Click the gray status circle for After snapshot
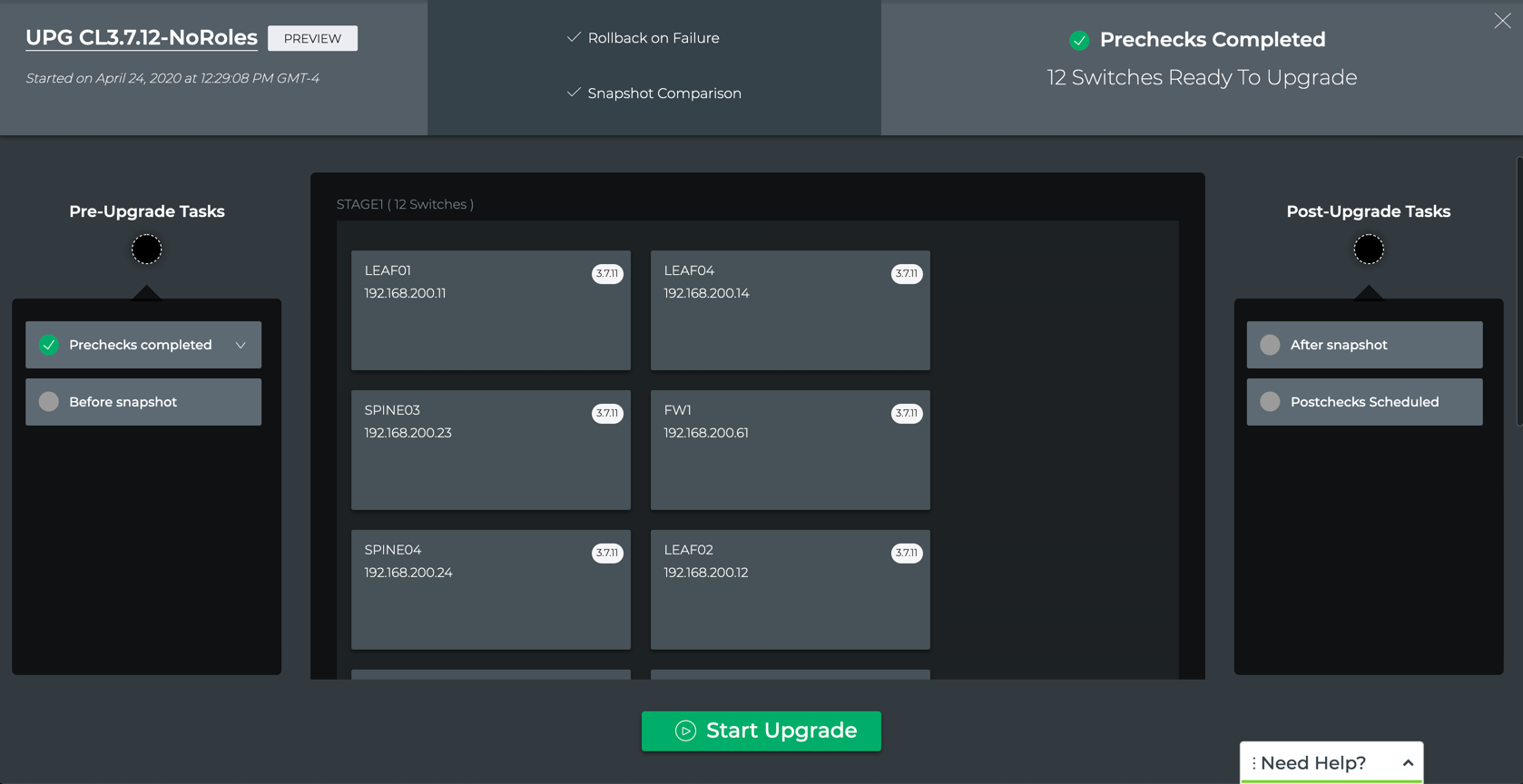The height and width of the screenshot is (784, 1523). [x=1270, y=345]
